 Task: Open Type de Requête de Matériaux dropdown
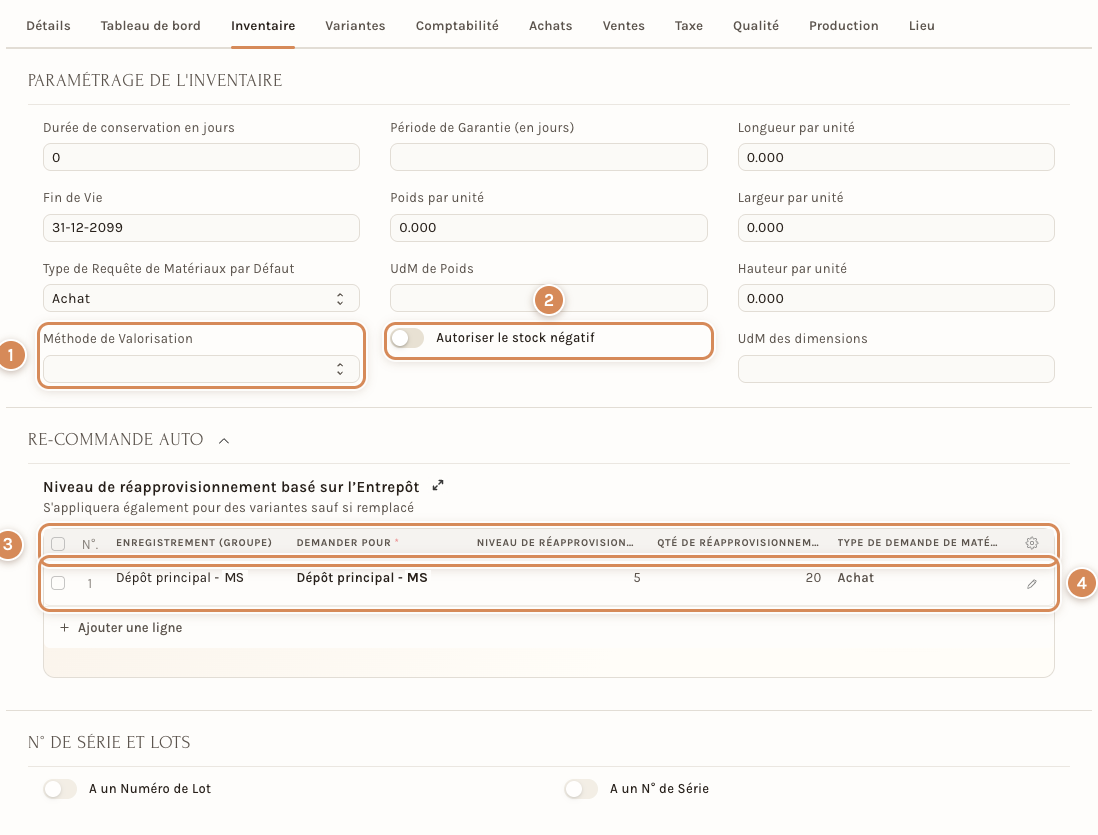(x=202, y=298)
